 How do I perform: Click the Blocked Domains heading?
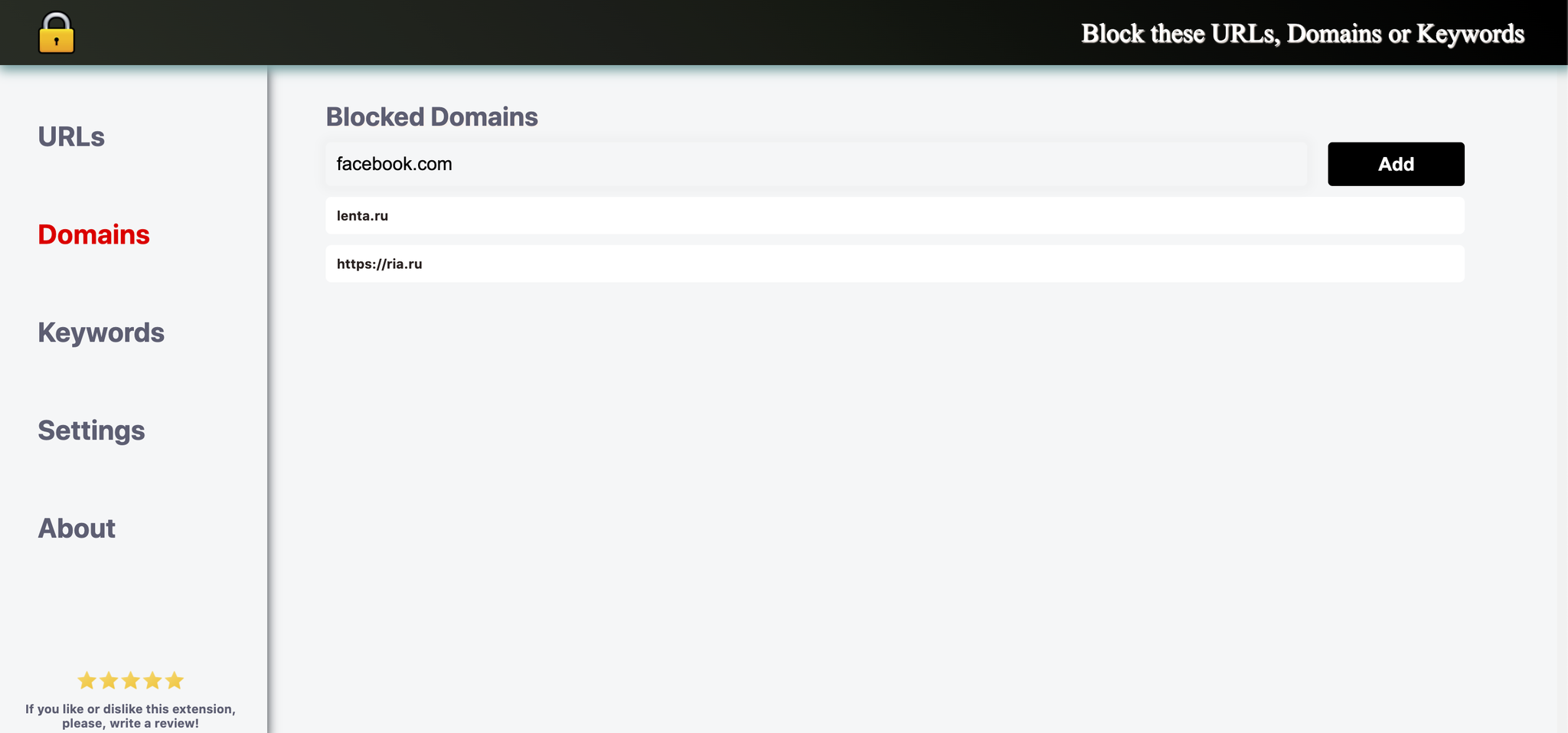(x=432, y=116)
